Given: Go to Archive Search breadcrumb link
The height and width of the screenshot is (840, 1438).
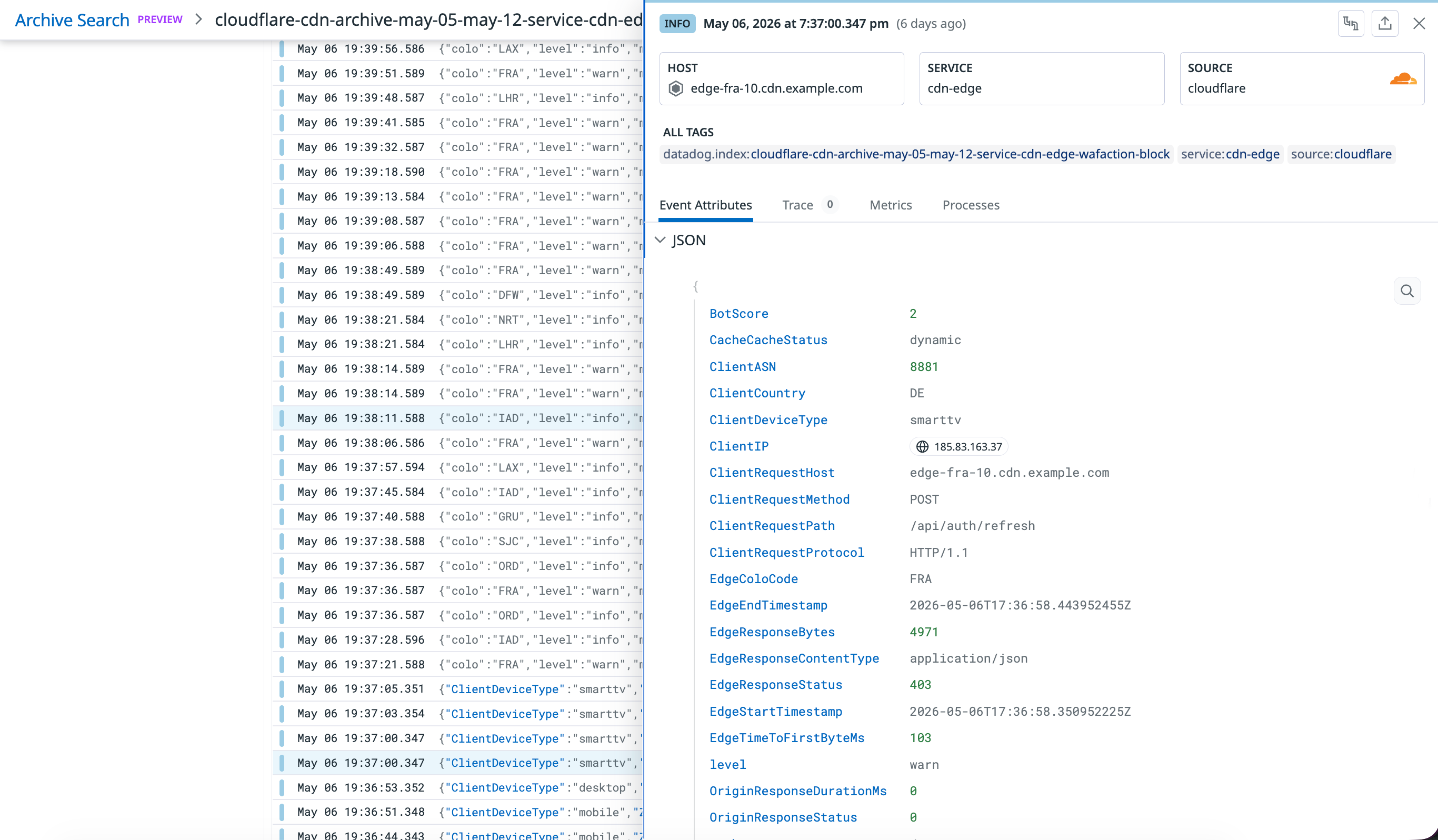Looking at the screenshot, I should click(72, 20).
